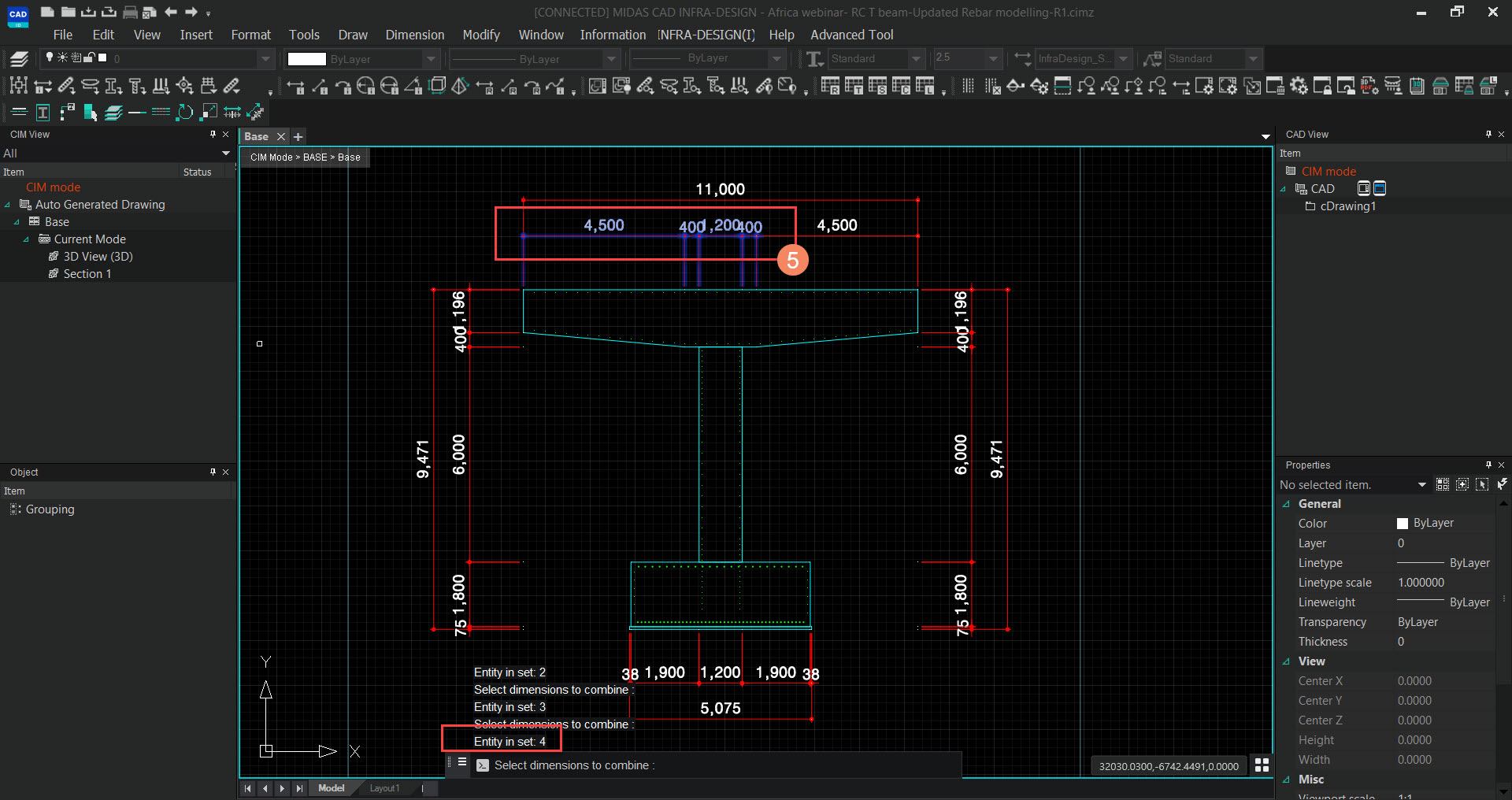Click the rotate arrows icon in bottom toolbar
This screenshot has width=1512, height=800.
pyautogui.click(x=184, y=113)
